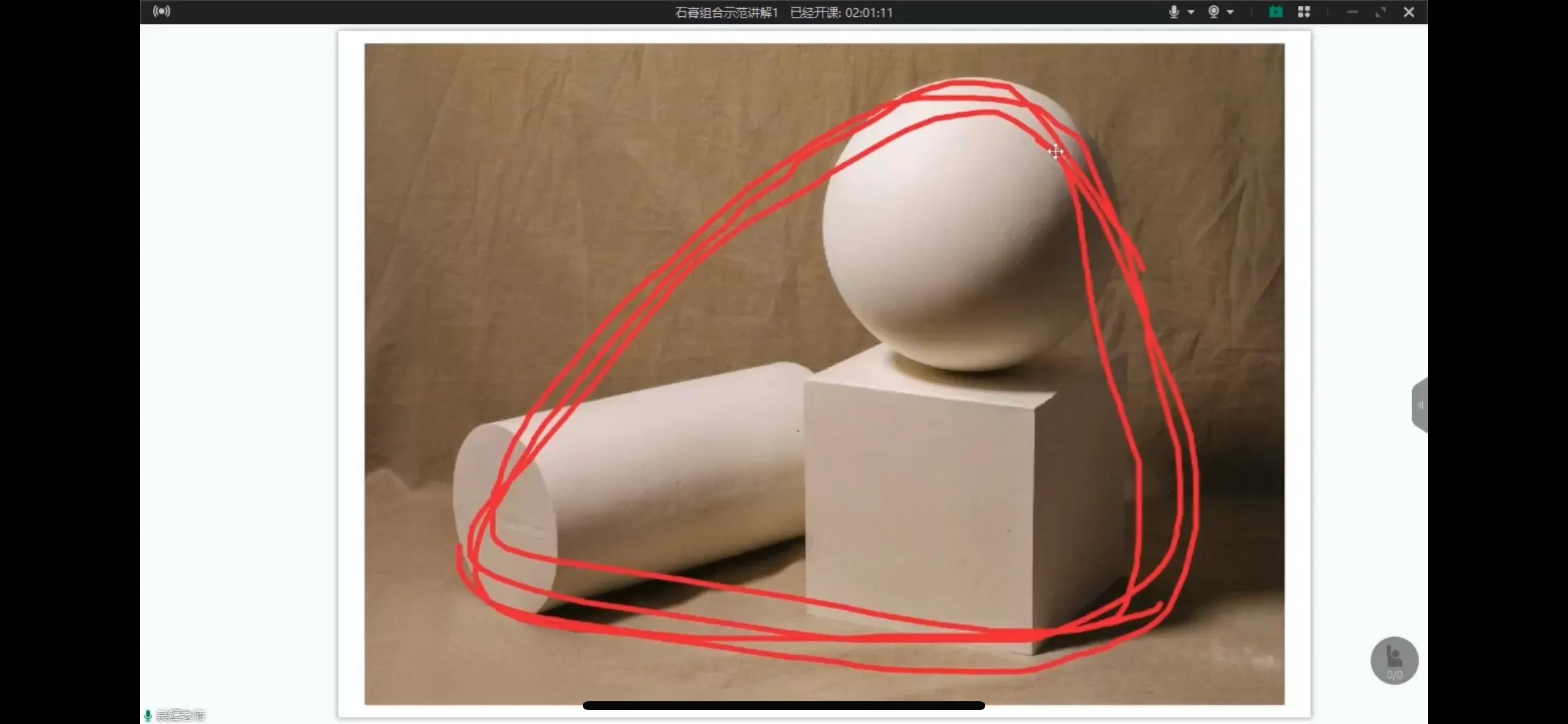This screenshot has width=1568, height=724.
Task: Restore down the classroom window size
Action: (x=1381, y=12)
